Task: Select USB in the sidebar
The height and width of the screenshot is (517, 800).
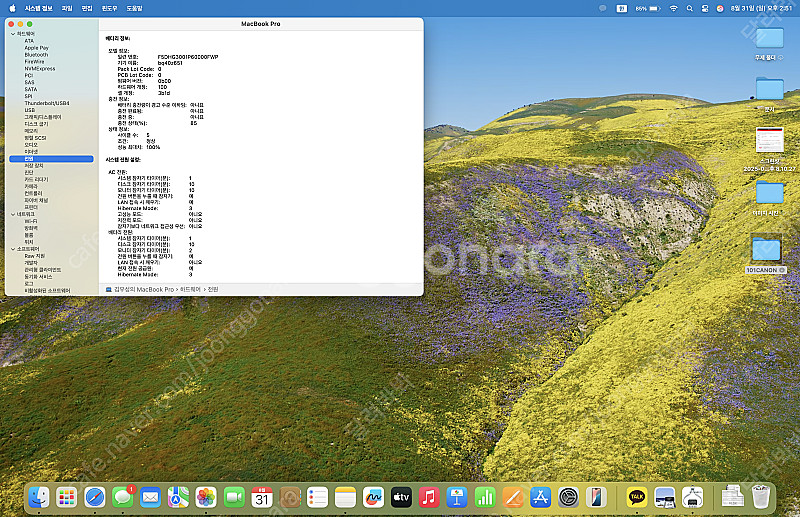Action: tap(30, 110)
